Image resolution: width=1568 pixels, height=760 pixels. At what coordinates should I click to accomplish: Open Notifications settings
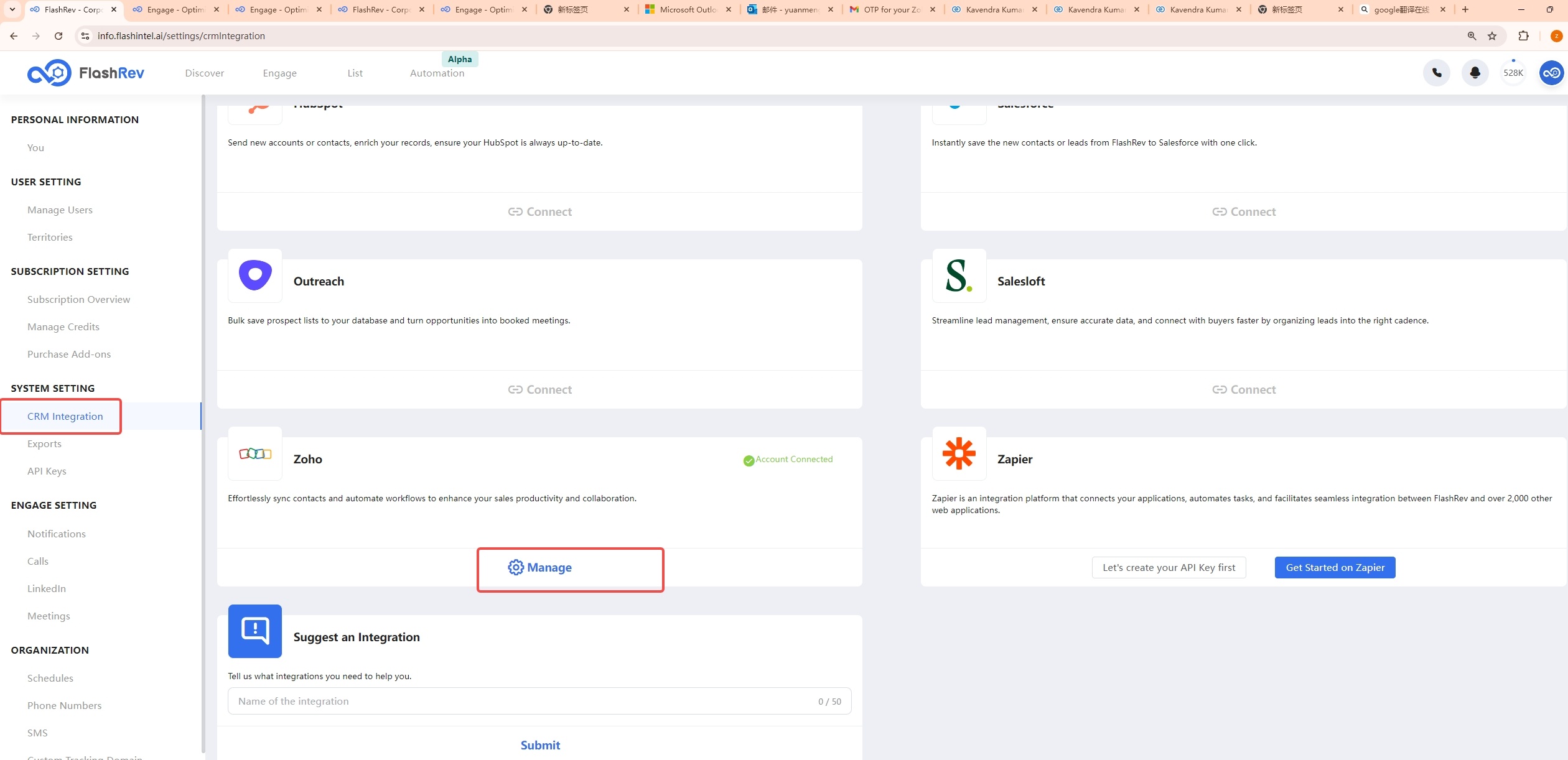click(56, 534)
